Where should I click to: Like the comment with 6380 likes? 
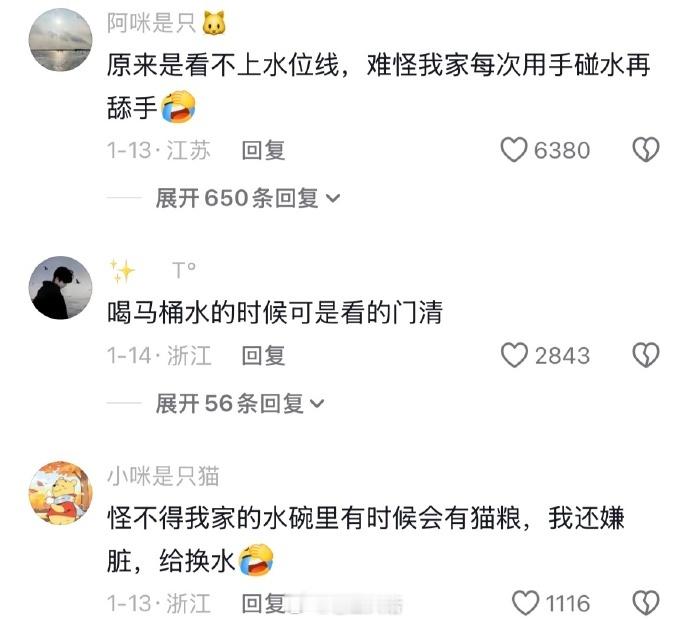click(514, 150)
